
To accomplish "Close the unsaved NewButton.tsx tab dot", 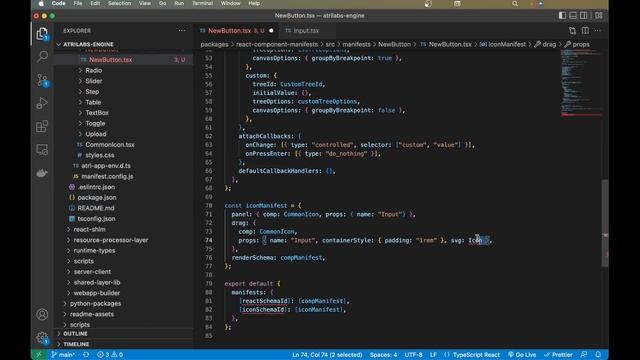I will (x=271, y=31).
